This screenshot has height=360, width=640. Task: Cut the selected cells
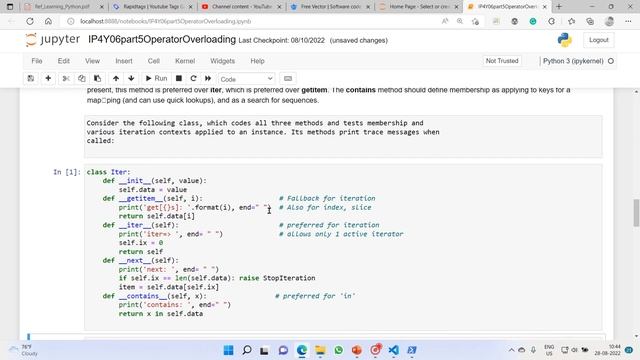(x=66, y=78)
